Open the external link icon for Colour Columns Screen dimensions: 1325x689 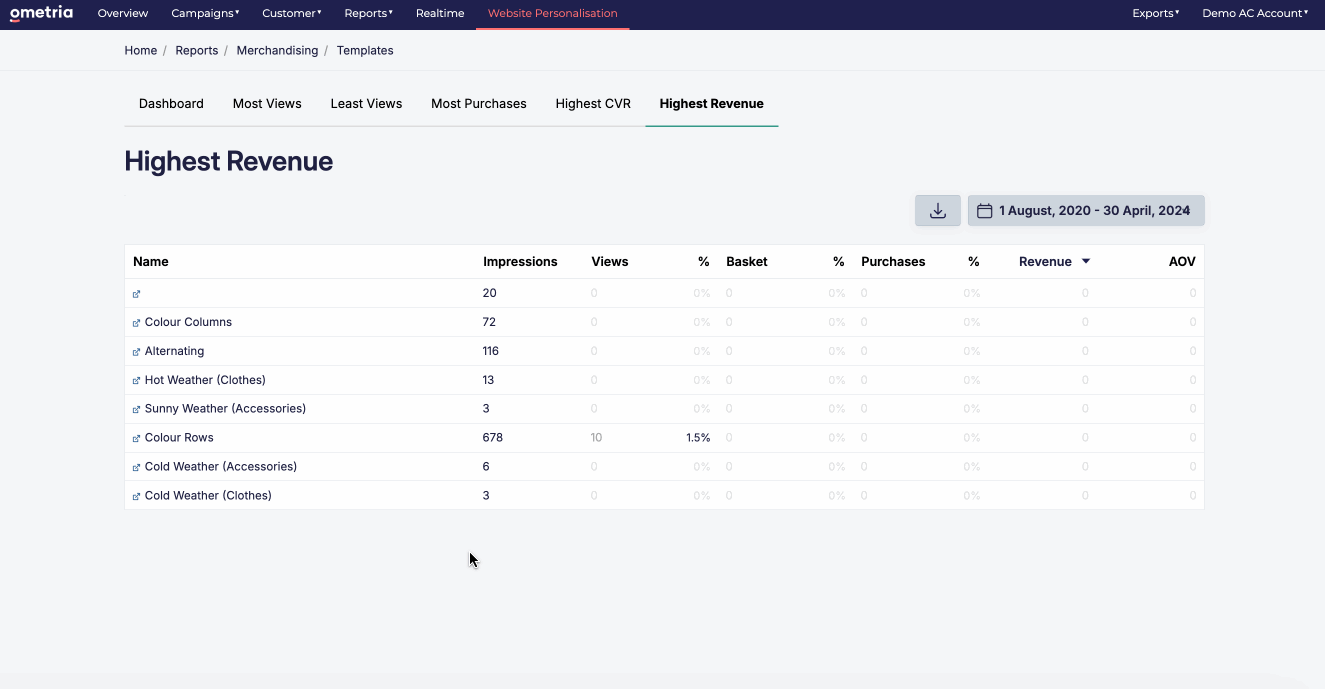(x=137, y=323)
